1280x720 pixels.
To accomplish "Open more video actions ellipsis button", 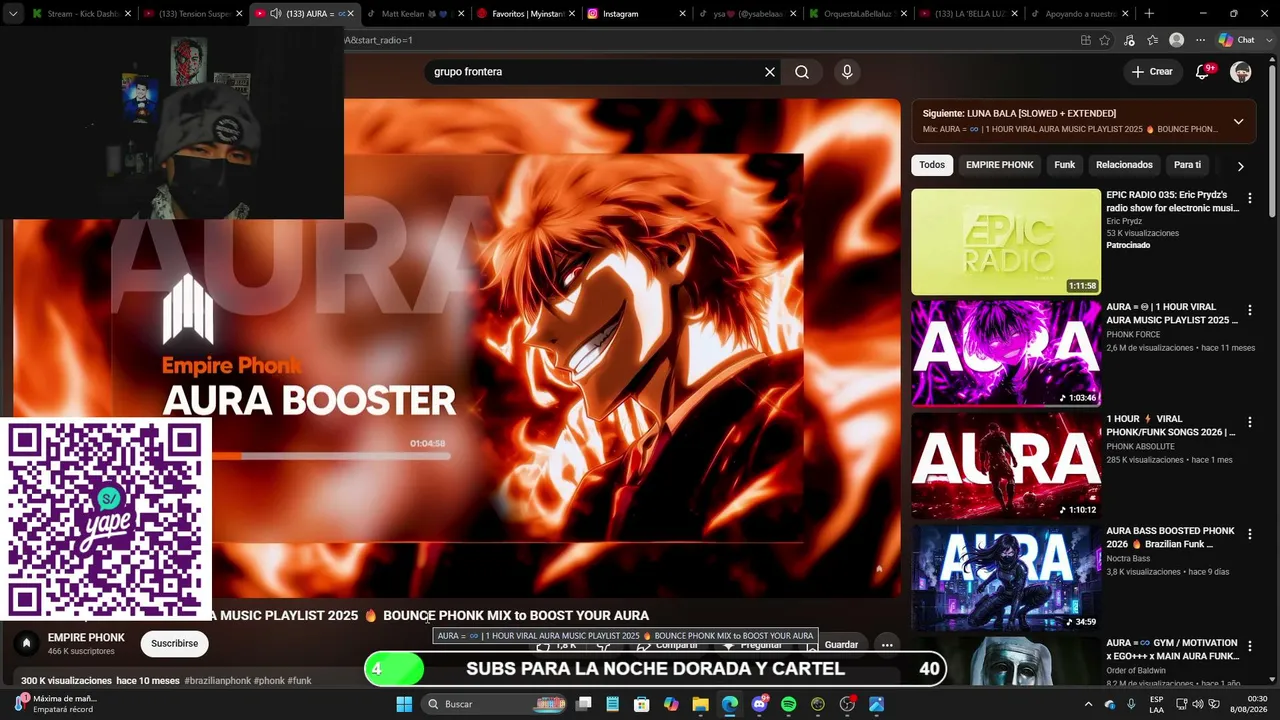I will (887, 645).
